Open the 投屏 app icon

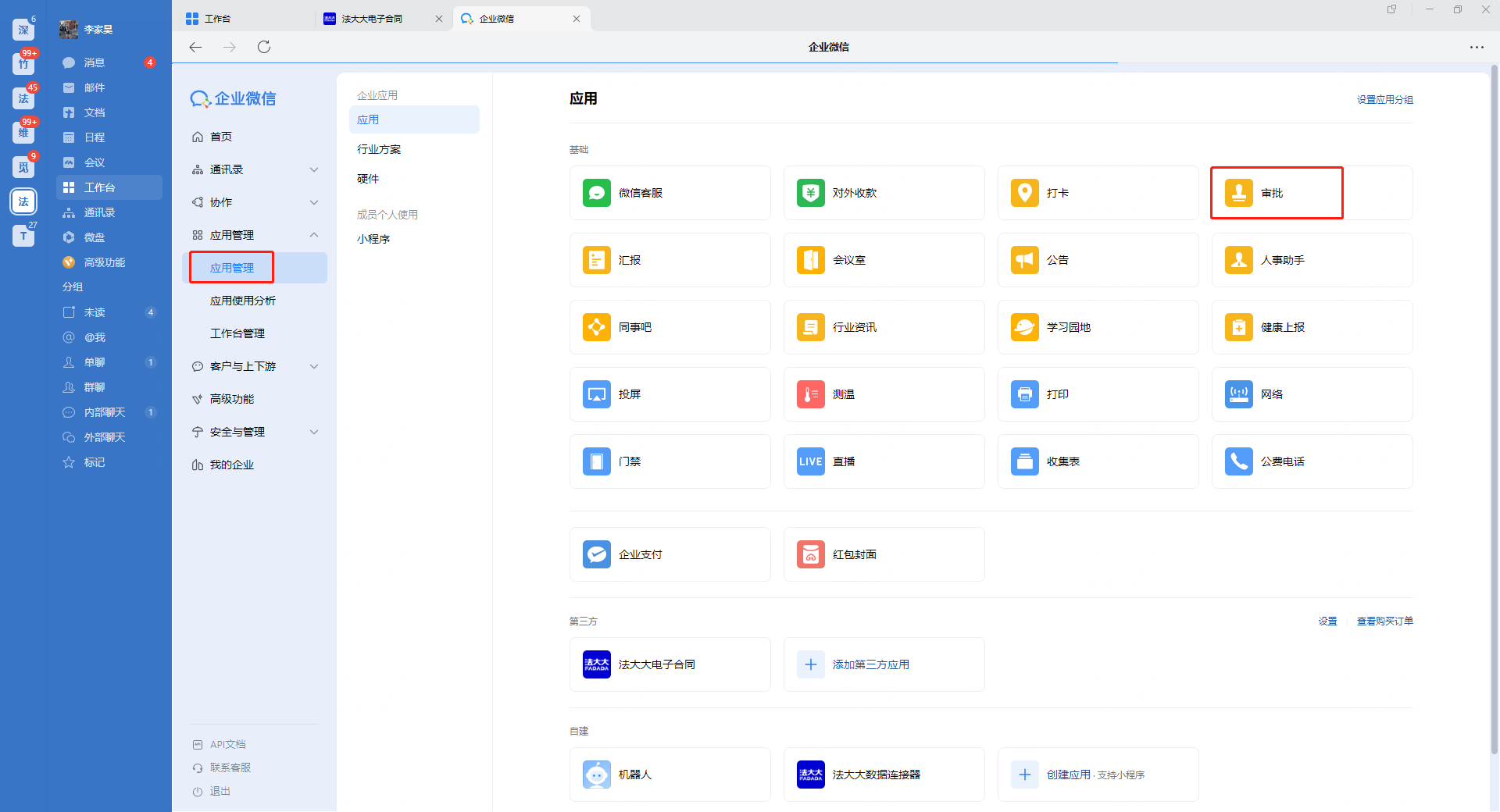coord(596,394)
